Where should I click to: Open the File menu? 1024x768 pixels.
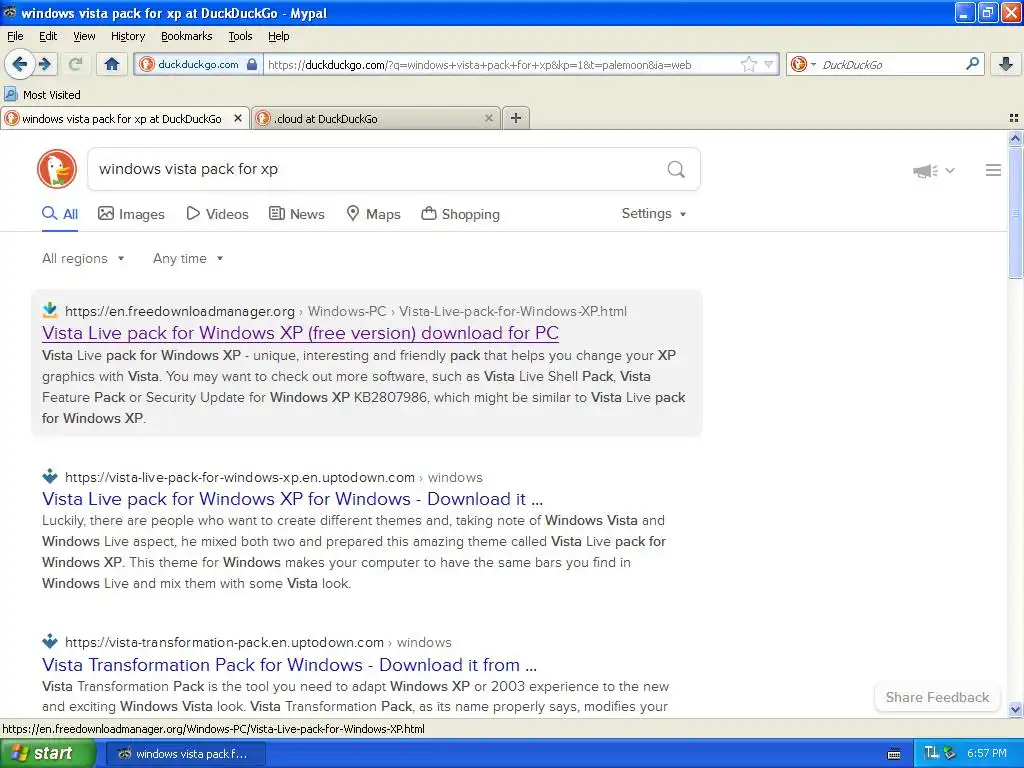coord(15,36)
